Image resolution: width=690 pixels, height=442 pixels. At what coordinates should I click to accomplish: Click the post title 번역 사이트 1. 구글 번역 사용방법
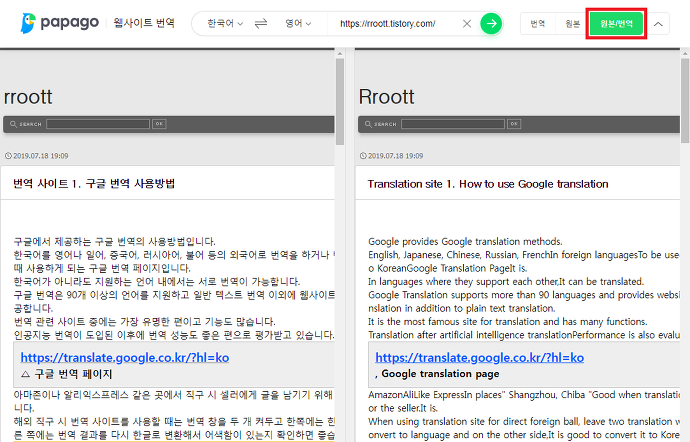click(94, 183)
